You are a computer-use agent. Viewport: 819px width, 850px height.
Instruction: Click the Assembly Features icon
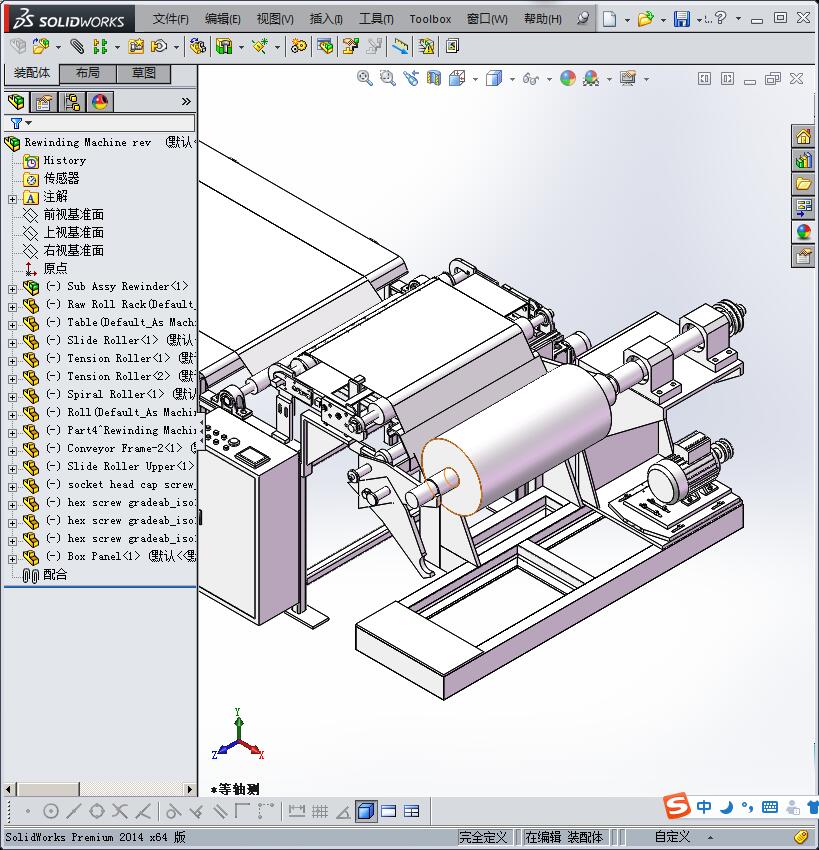click(x=223, y=47)
